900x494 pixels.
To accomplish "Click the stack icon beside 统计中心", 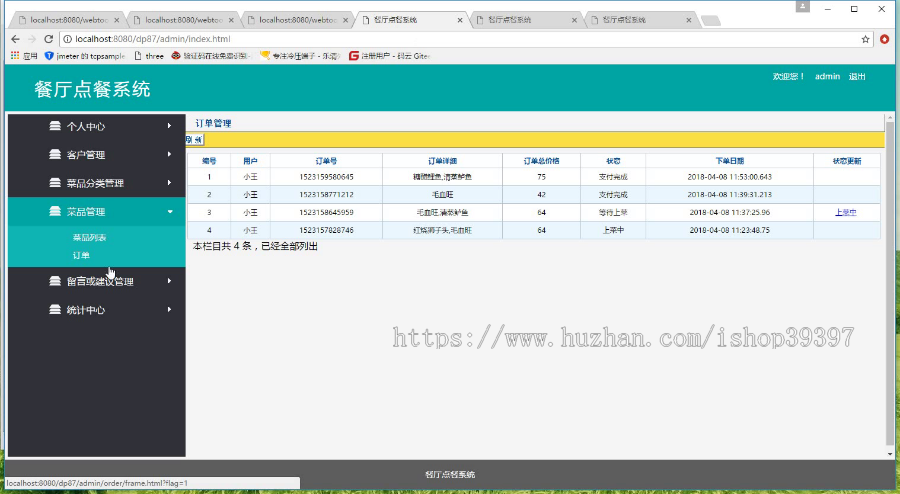I will [55, 309].
